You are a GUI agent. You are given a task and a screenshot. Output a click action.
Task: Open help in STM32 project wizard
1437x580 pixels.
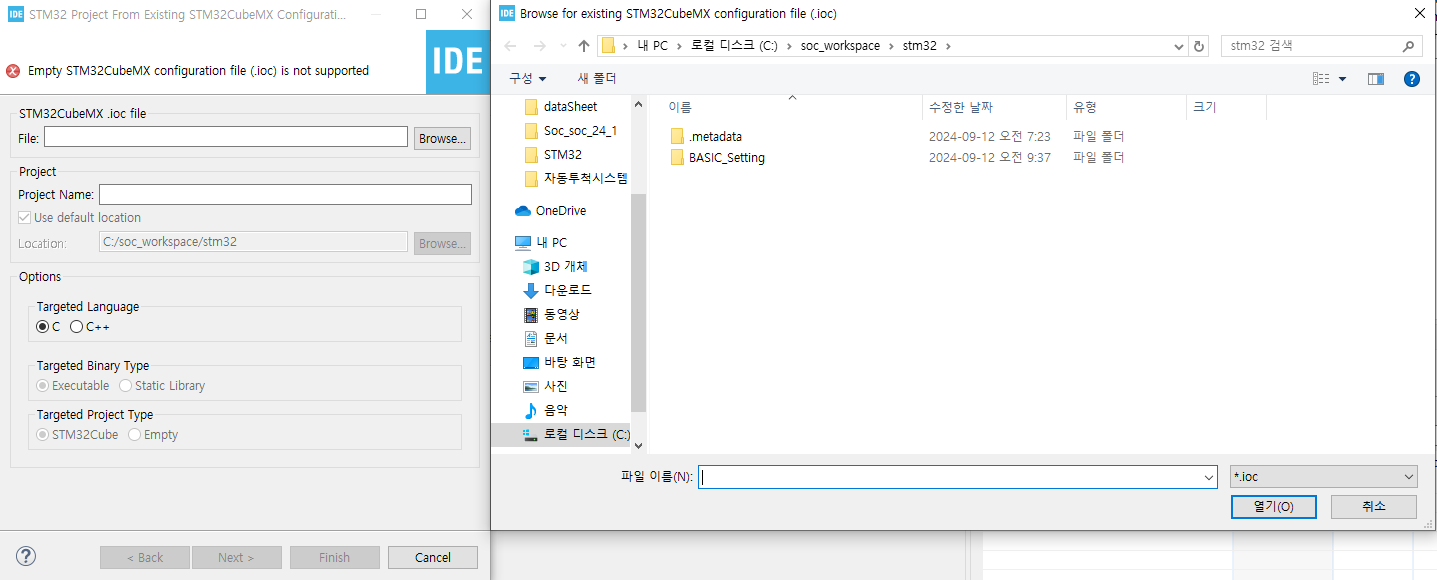point(26,557)
